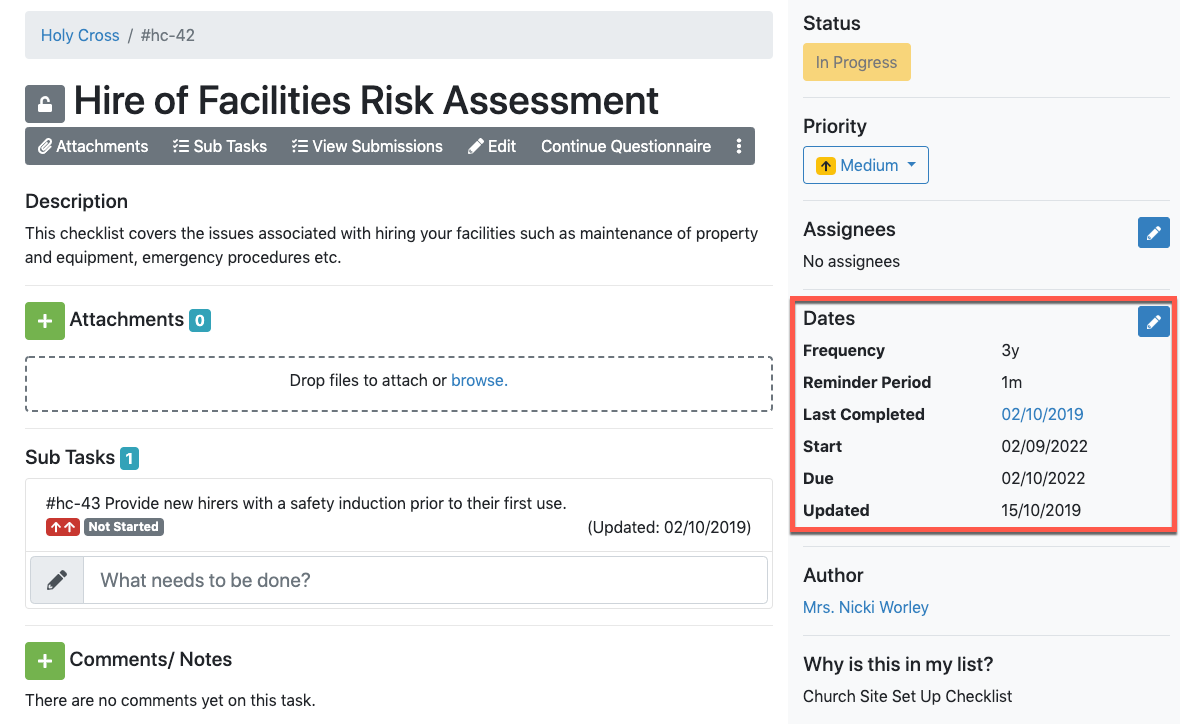Click the green plus to add comment
This screenshot has height=724, width=1180.
point(45,661)
